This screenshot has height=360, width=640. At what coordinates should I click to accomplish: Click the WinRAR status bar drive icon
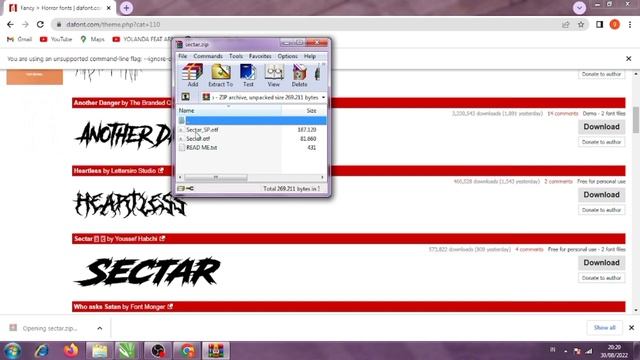(181, 188)
